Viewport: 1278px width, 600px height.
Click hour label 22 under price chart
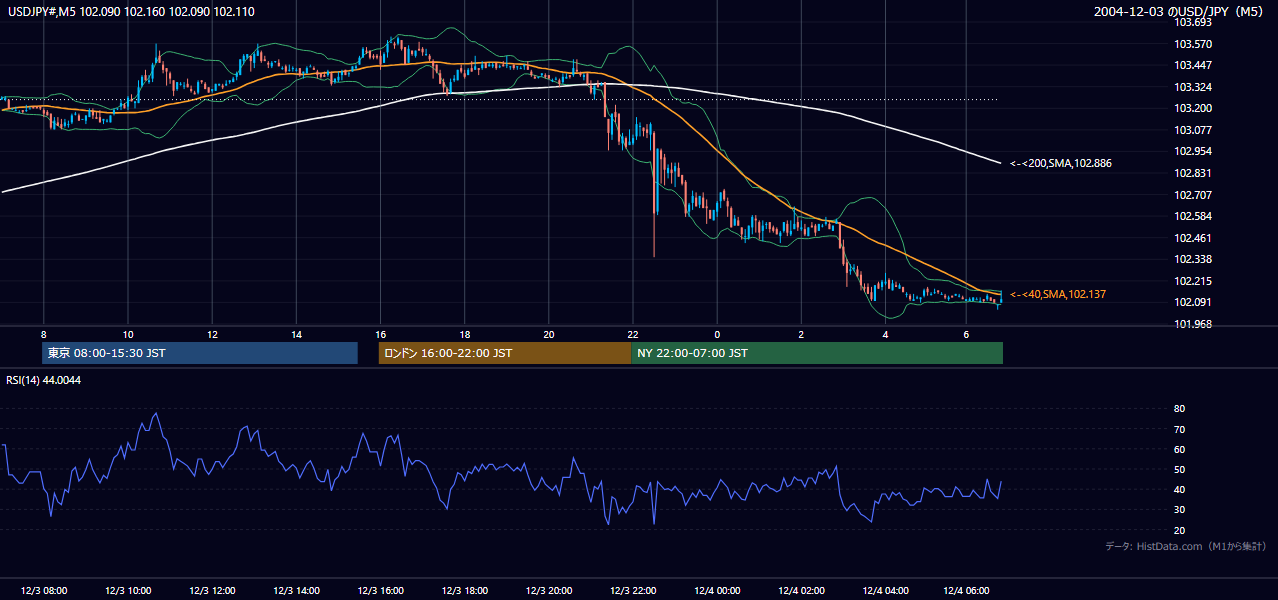coord(633,333)
